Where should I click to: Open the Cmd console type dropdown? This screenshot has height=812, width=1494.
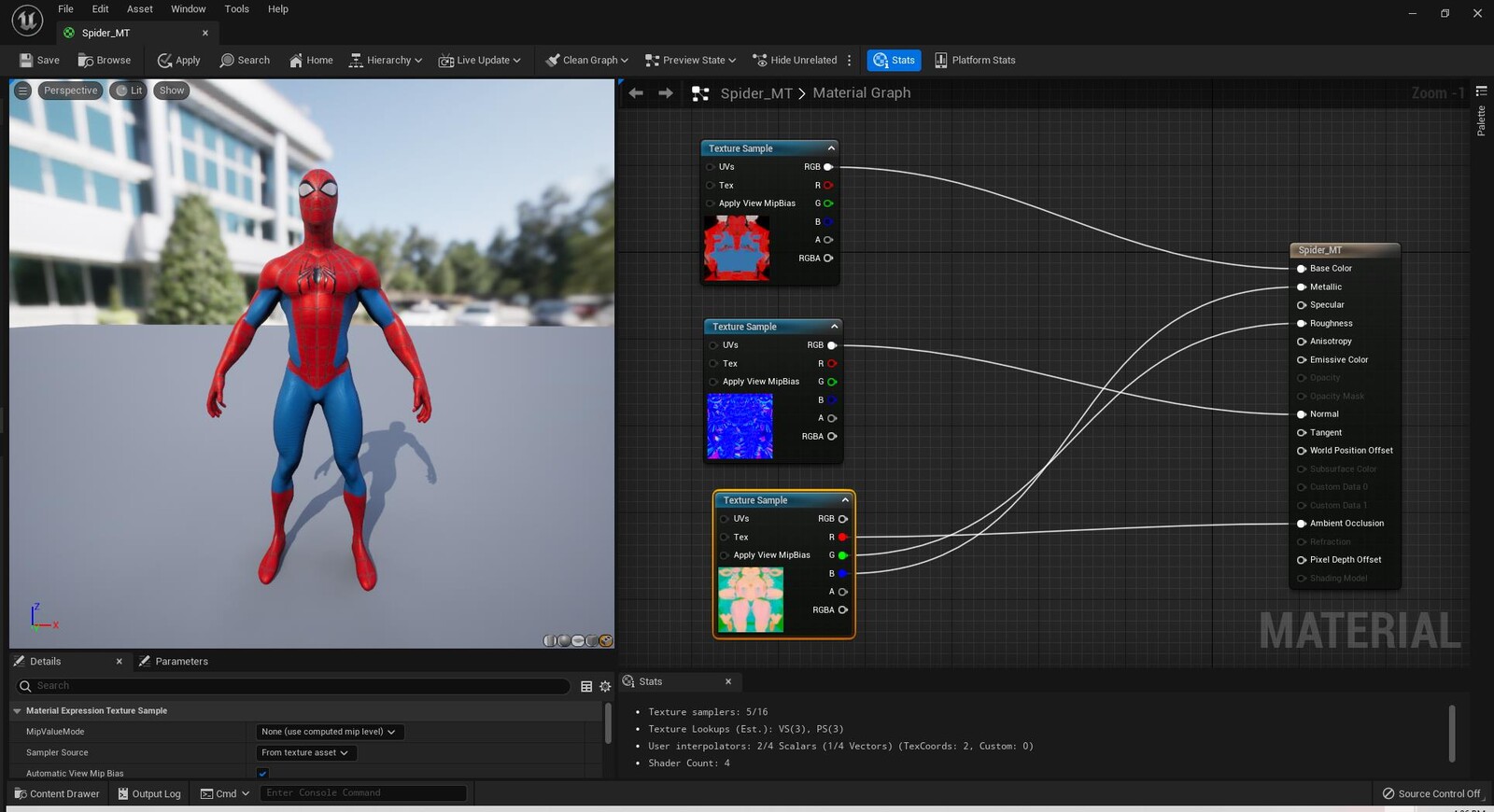pyautogui.click(x=225, y=793)
